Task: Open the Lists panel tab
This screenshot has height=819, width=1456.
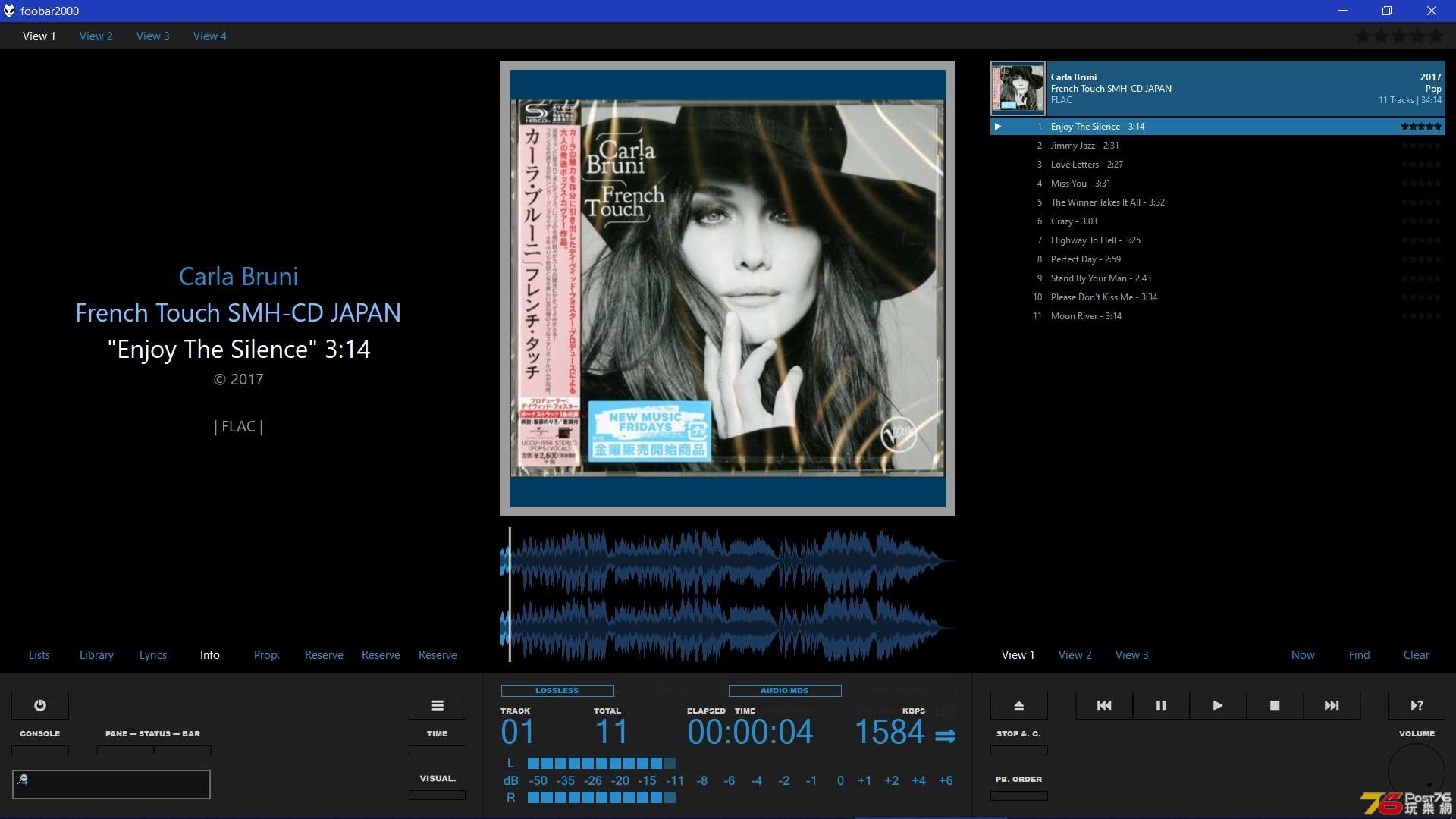Action: 39,654
